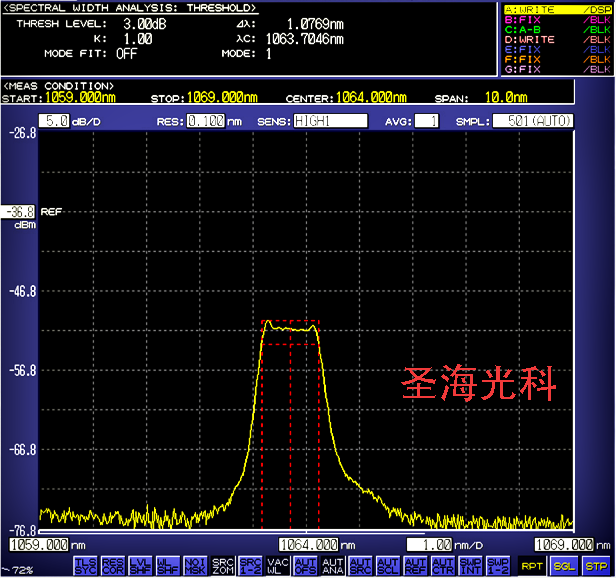Click the MEAS CONDITION heading

[59, 86]
